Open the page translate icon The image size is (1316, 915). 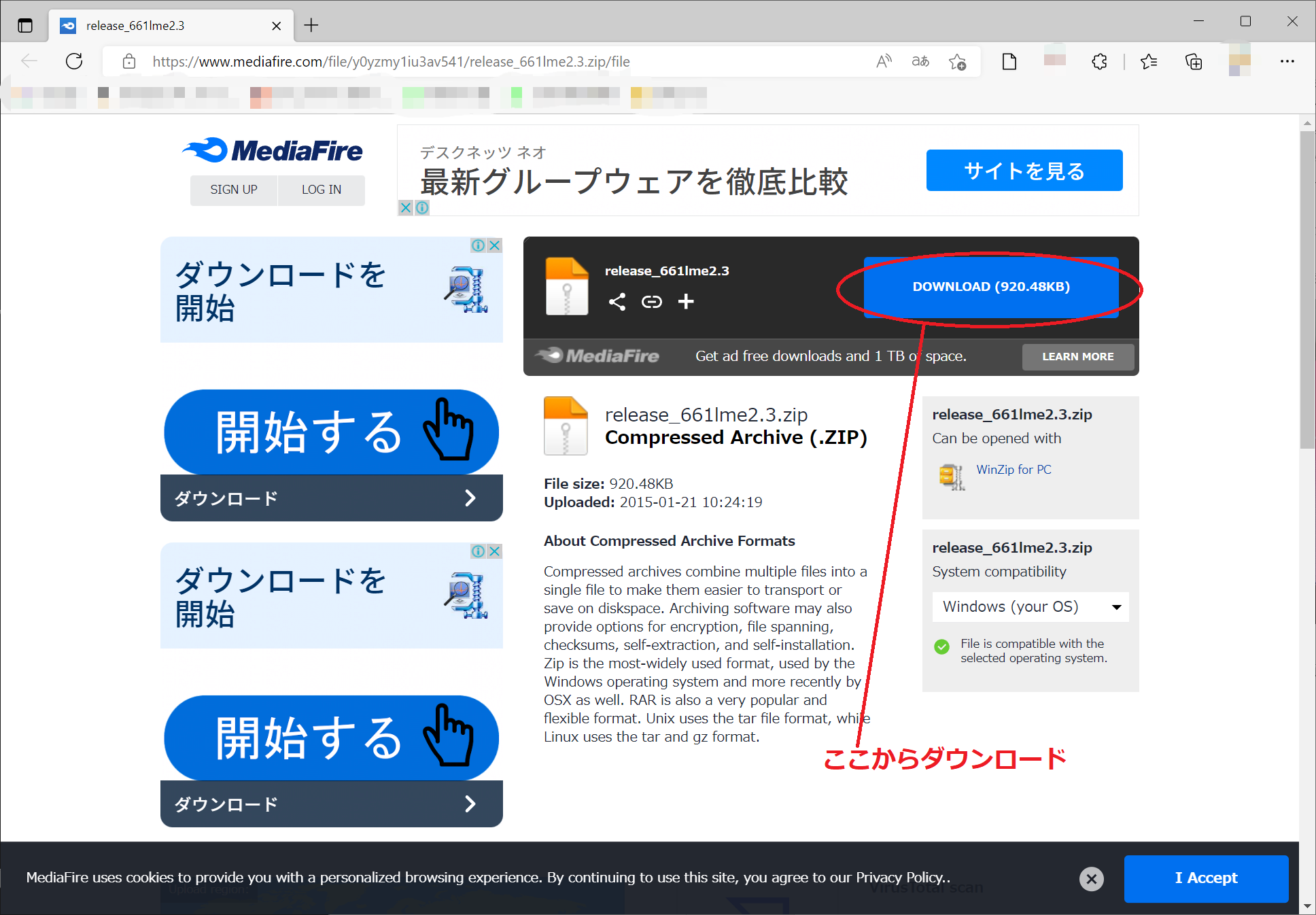[x=920, y=62]
